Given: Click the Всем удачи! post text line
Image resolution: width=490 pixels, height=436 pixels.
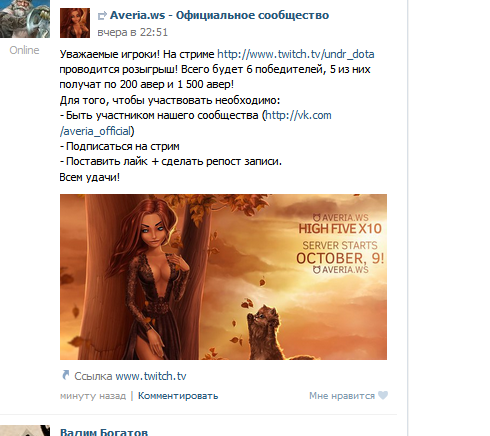Looking at the screenshot, I should pyautogui.click(x=90, y=177).
